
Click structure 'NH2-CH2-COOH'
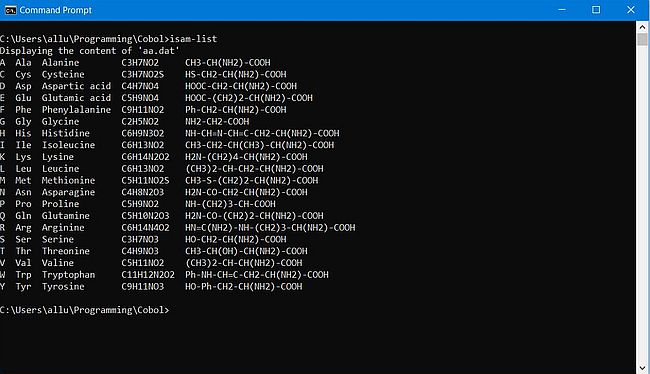(217, 121)
